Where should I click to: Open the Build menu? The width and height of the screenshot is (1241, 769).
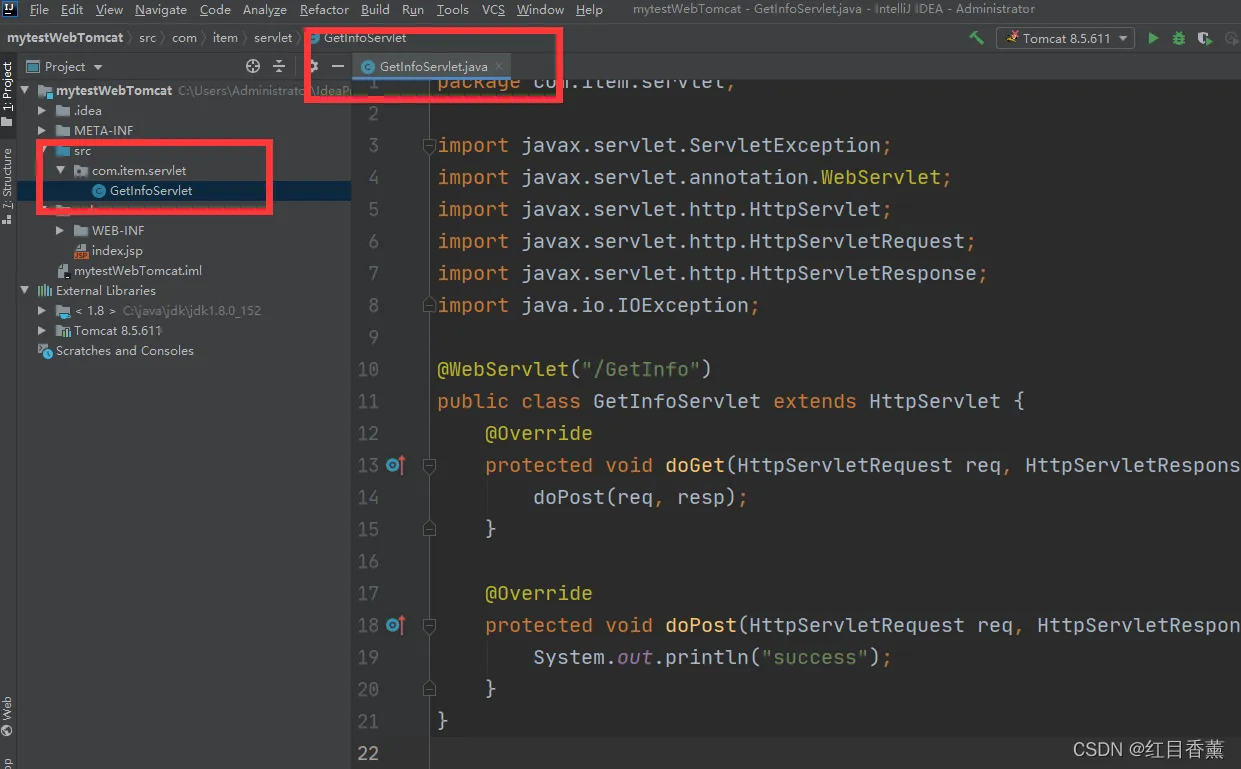375,9
